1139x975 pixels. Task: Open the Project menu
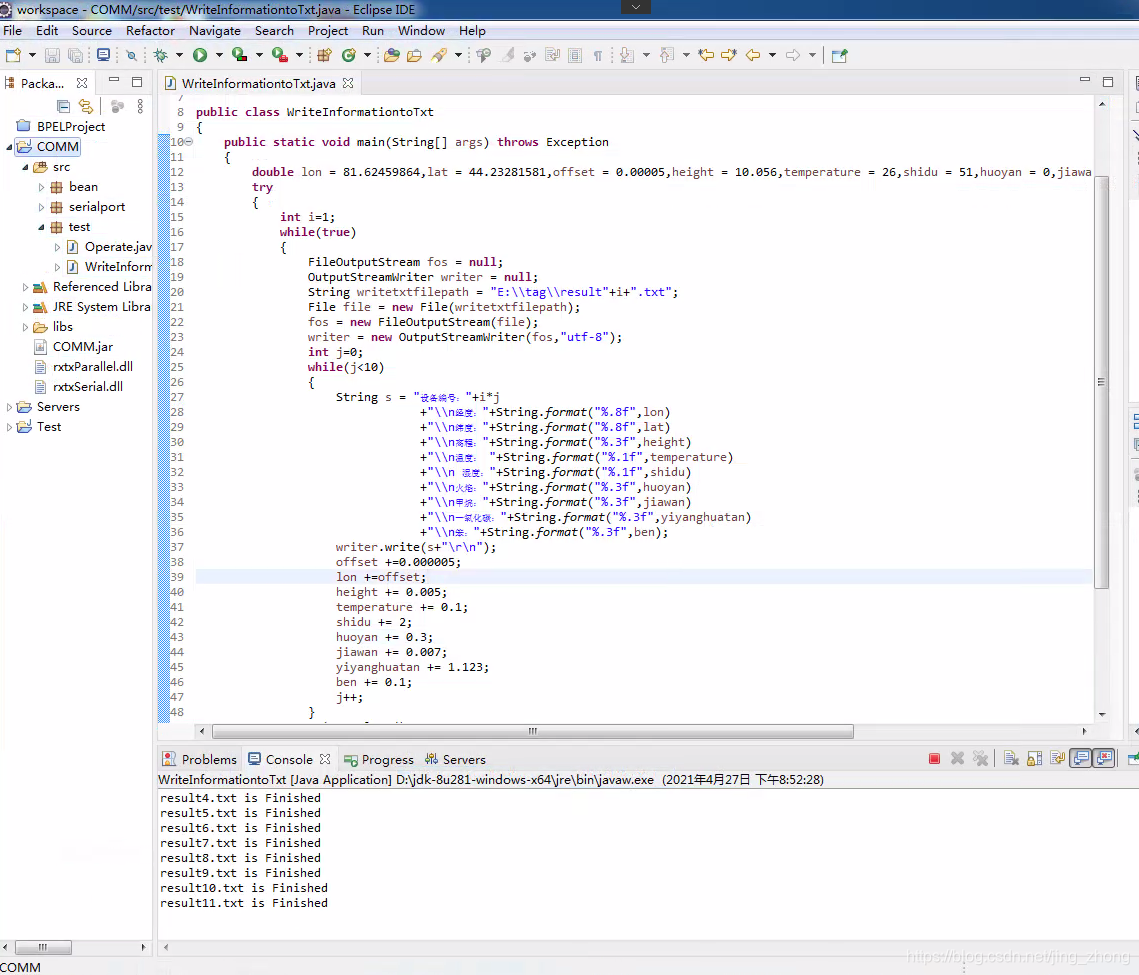tap(328, 31)
